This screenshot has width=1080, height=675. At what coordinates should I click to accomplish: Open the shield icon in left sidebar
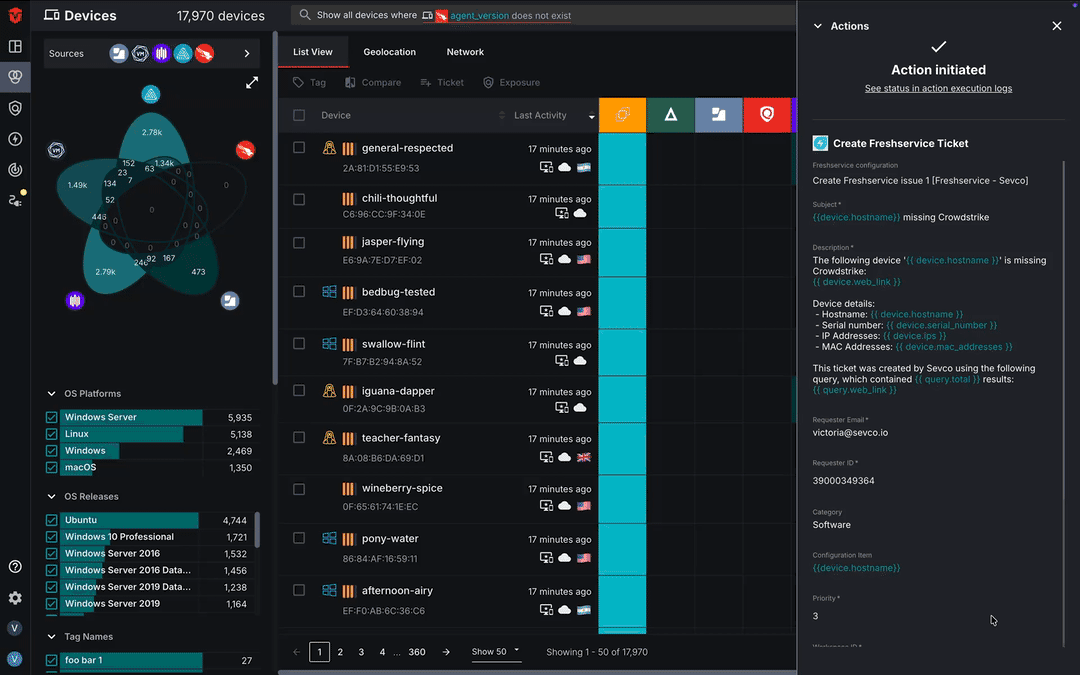tap(15, 108)
